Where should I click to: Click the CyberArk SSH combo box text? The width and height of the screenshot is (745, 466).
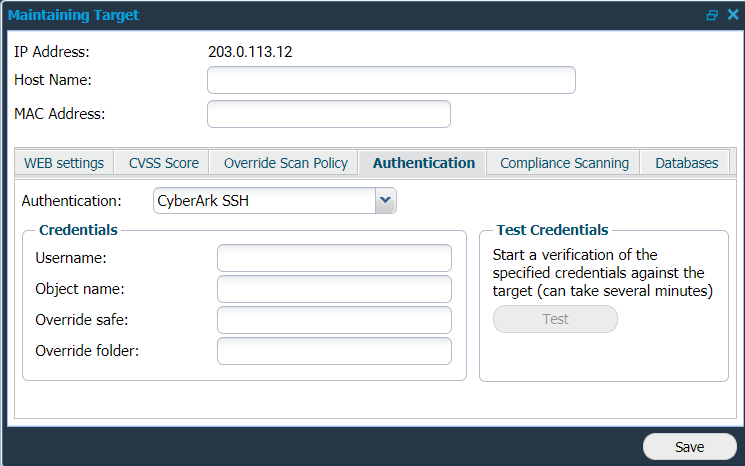coord(262,201)
